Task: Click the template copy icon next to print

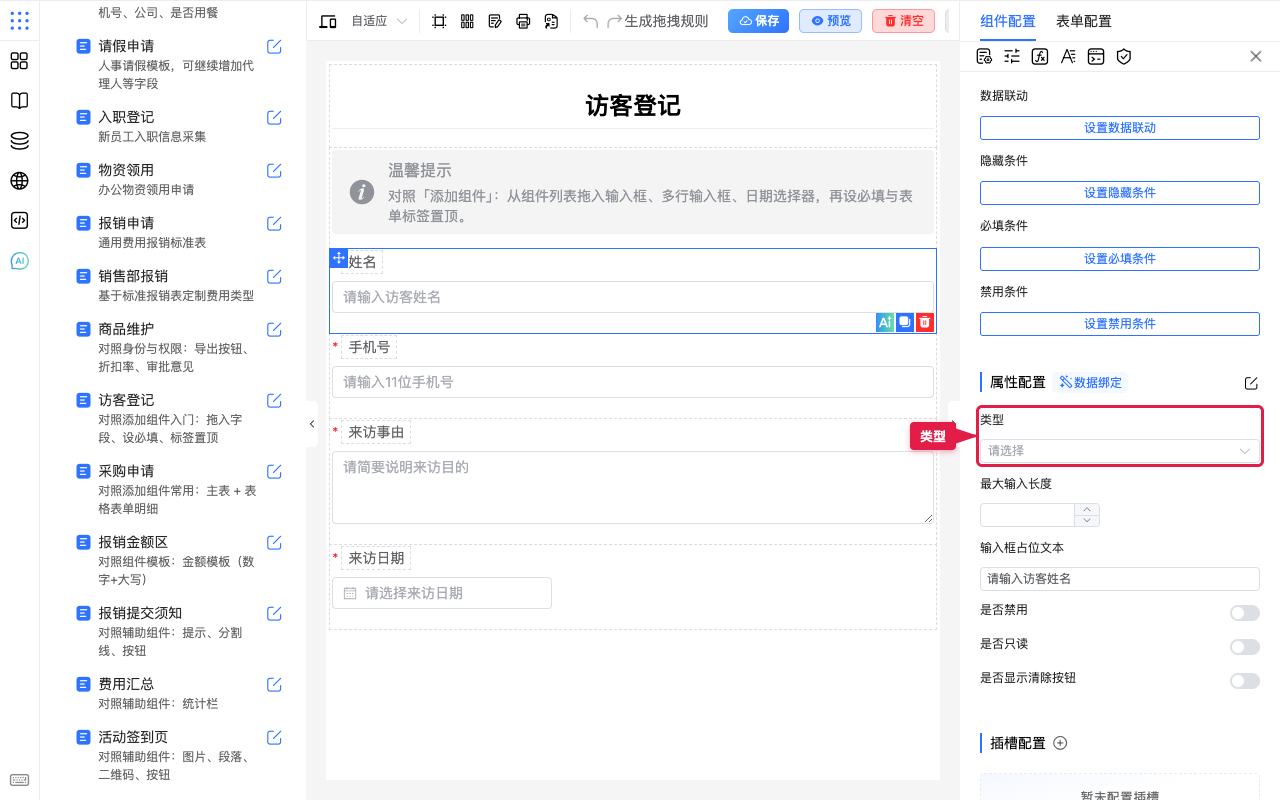Action: (x=551, y=21)
